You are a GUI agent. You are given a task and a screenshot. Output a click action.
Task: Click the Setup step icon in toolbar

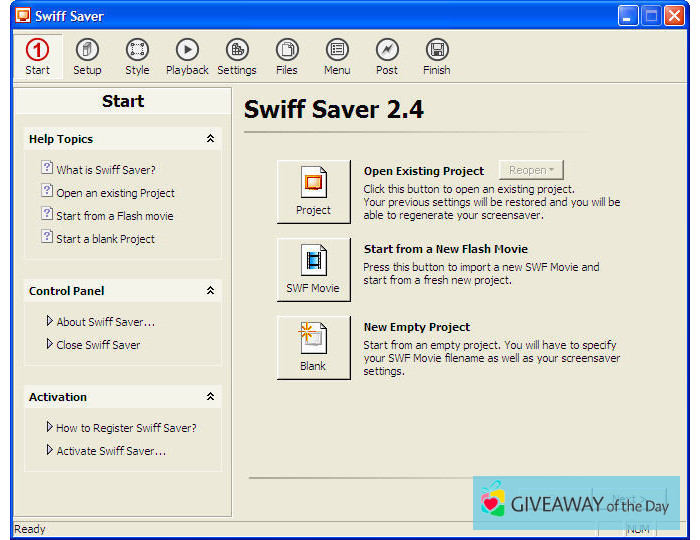(87, 56)
